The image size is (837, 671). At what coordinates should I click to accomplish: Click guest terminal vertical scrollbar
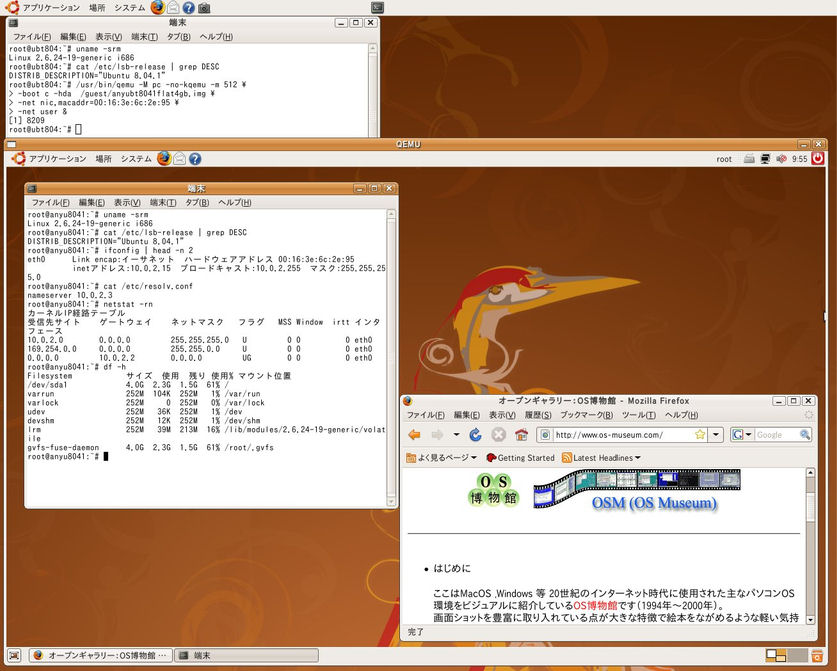click(x=391, y=358)
